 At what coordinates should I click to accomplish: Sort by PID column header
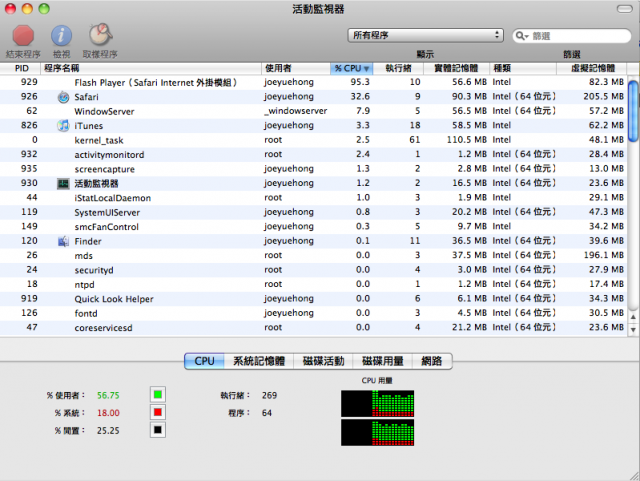point(20,68)
